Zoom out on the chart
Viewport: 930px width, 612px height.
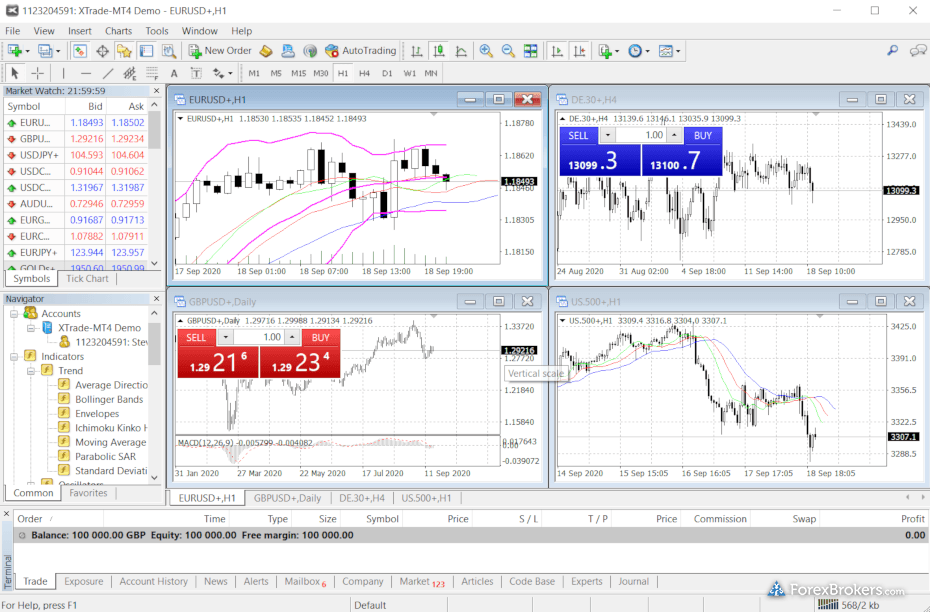pos(508,51)
